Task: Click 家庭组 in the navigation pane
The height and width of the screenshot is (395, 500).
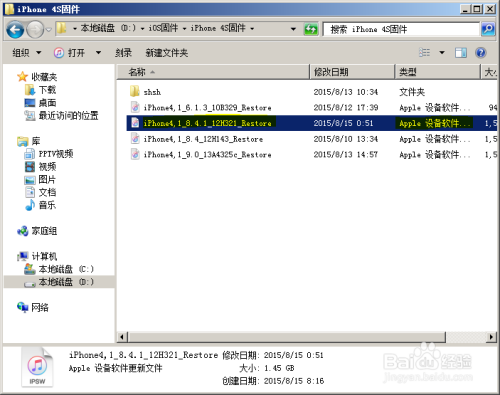Action: (x=44, y=231)
